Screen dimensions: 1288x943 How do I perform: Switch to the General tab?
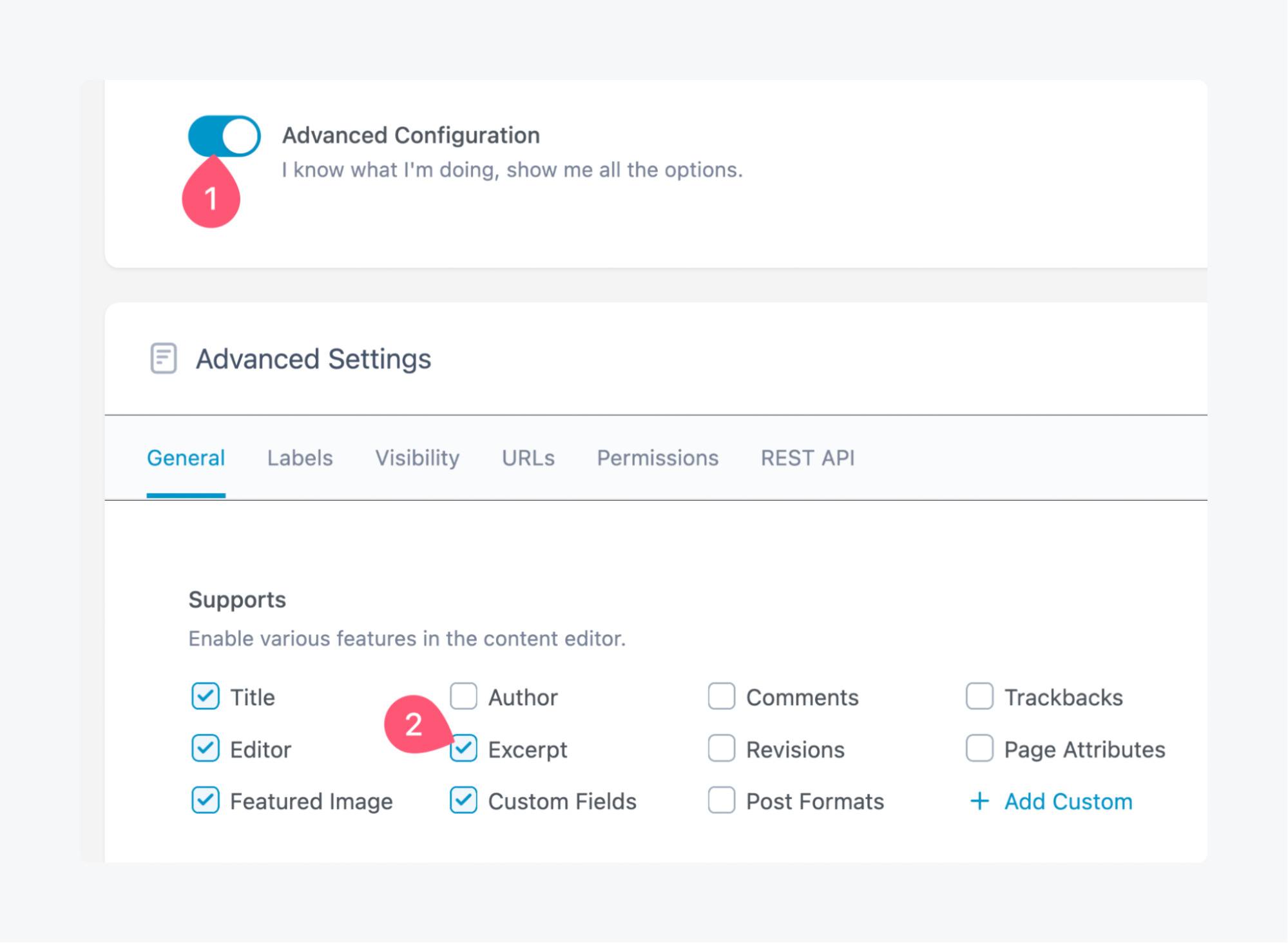[x=186, y=458]
